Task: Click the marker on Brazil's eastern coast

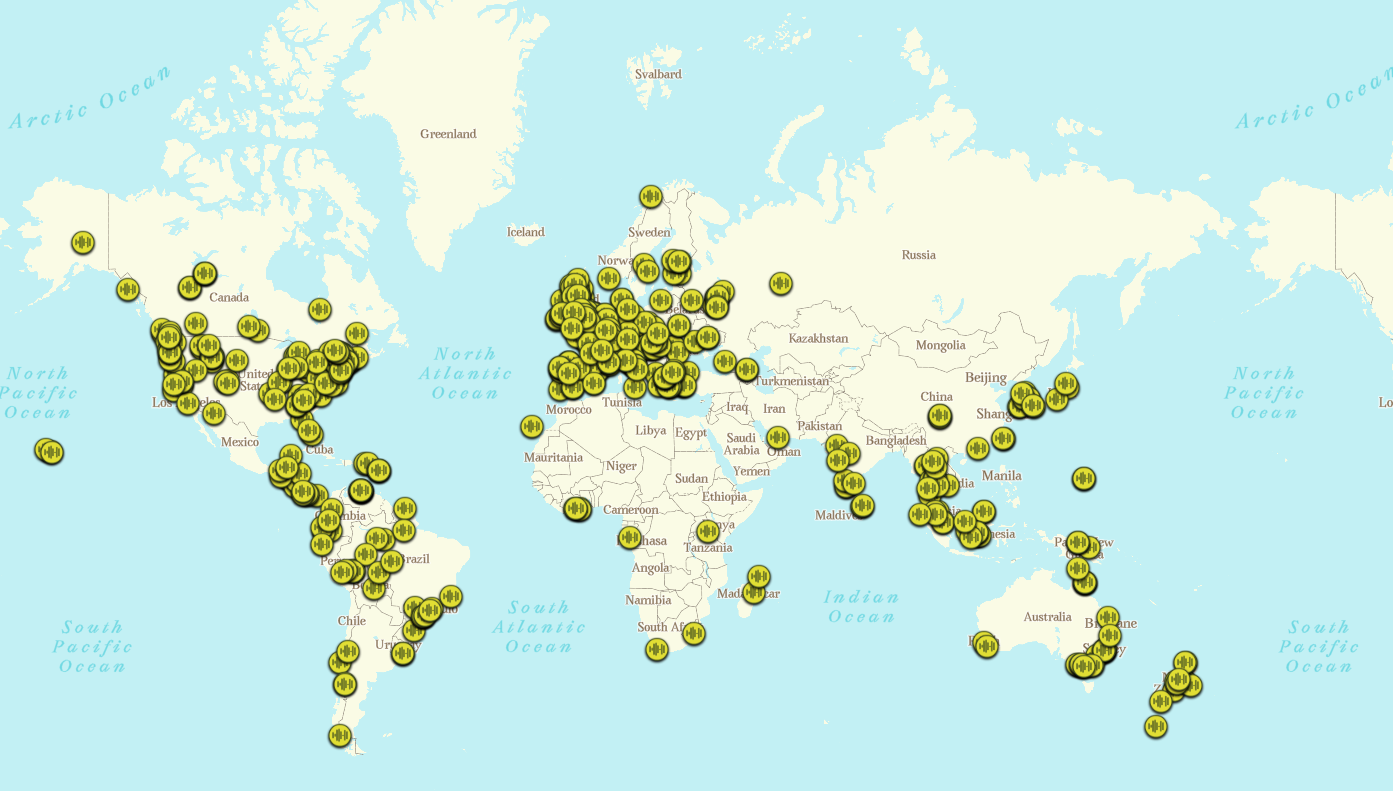Action: (x=451, y=596)
